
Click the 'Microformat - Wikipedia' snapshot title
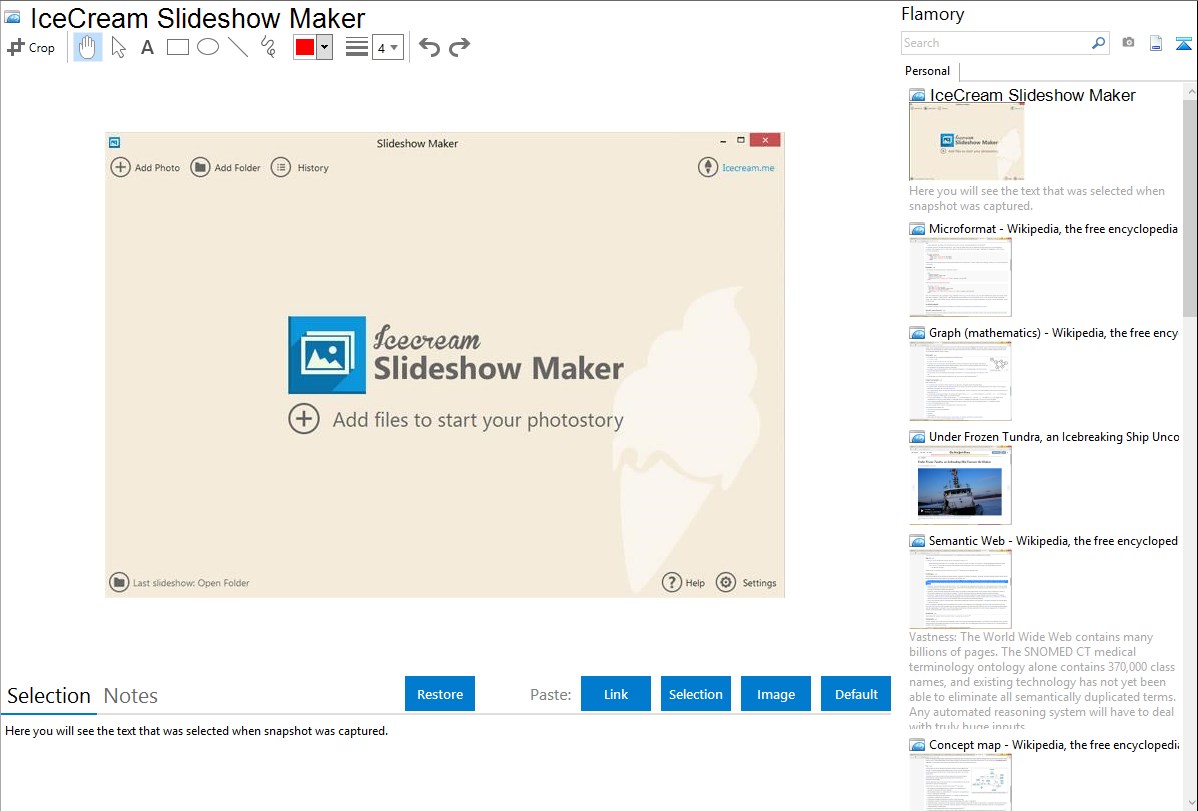[x=1054, y=229]
